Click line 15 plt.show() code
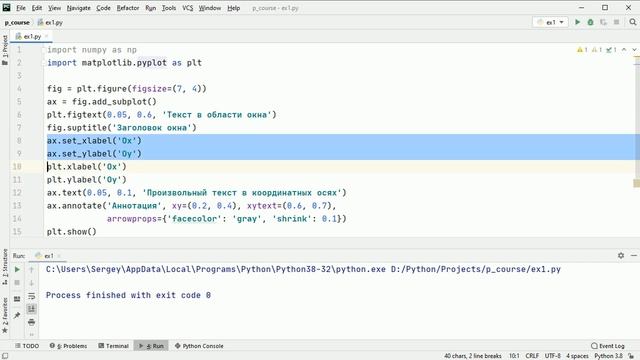Screen dimensions: 640x360 pyautogui.click(x=71, y=231)
